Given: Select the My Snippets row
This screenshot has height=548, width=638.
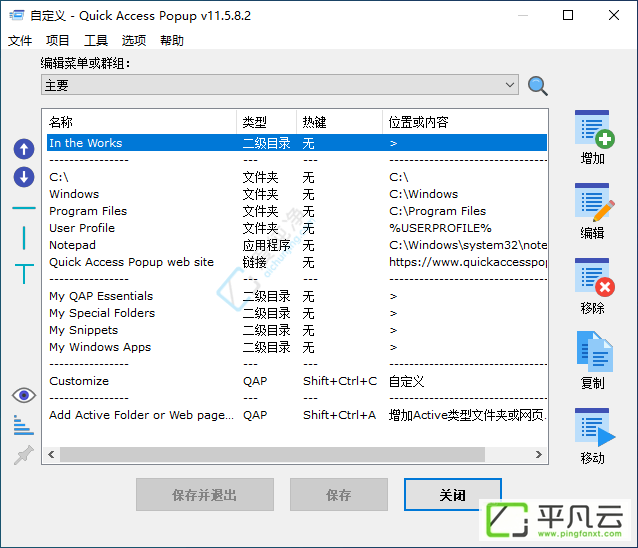Looking at the screenshot, I should pos(297,330).
